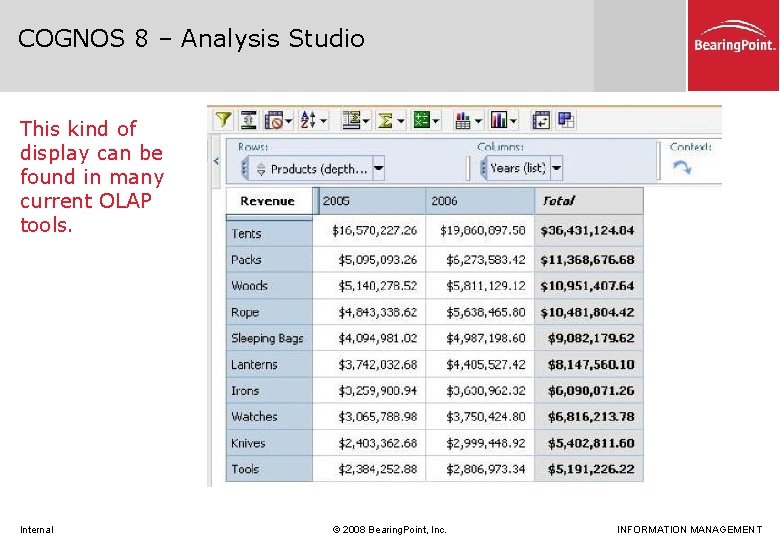The height and width of the screenshot is (540, 780).
Task: Click the Watches Total value $6,816,213.78
Action: pos(591,417)
